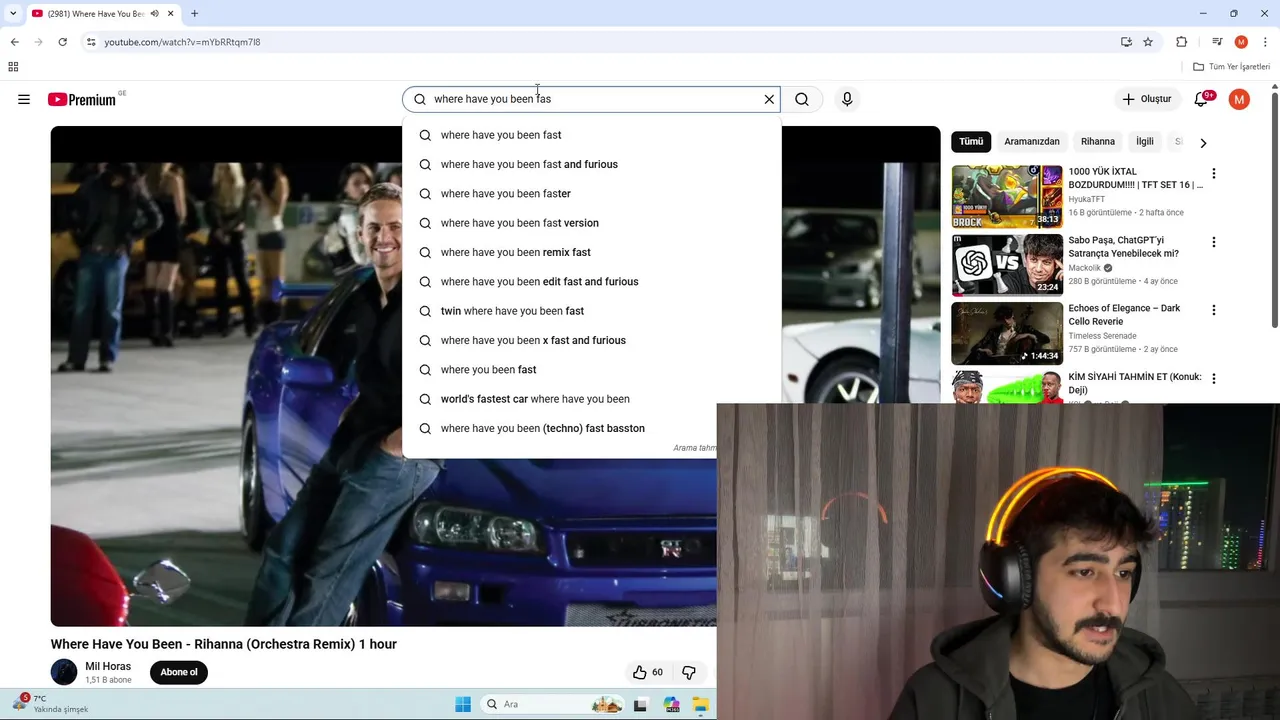Open the weather widget showing 7°C
1280x720 pixels.
point(50,704)
